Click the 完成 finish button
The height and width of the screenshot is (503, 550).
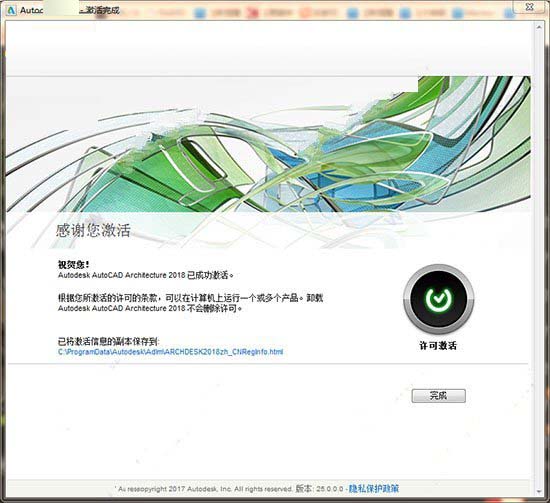pos(438,396)
